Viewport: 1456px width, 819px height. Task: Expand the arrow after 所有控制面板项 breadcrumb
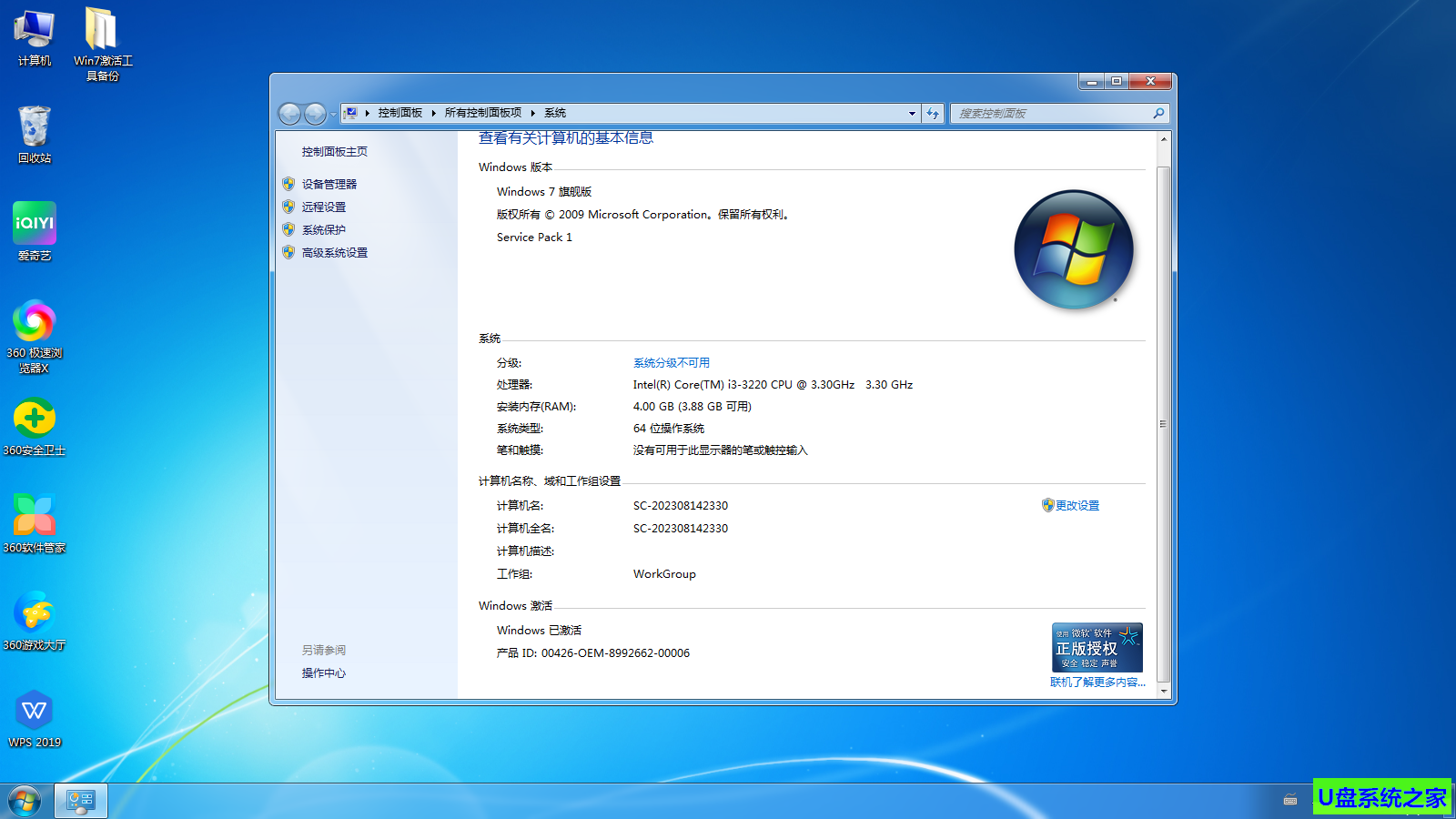pos(532,113)
